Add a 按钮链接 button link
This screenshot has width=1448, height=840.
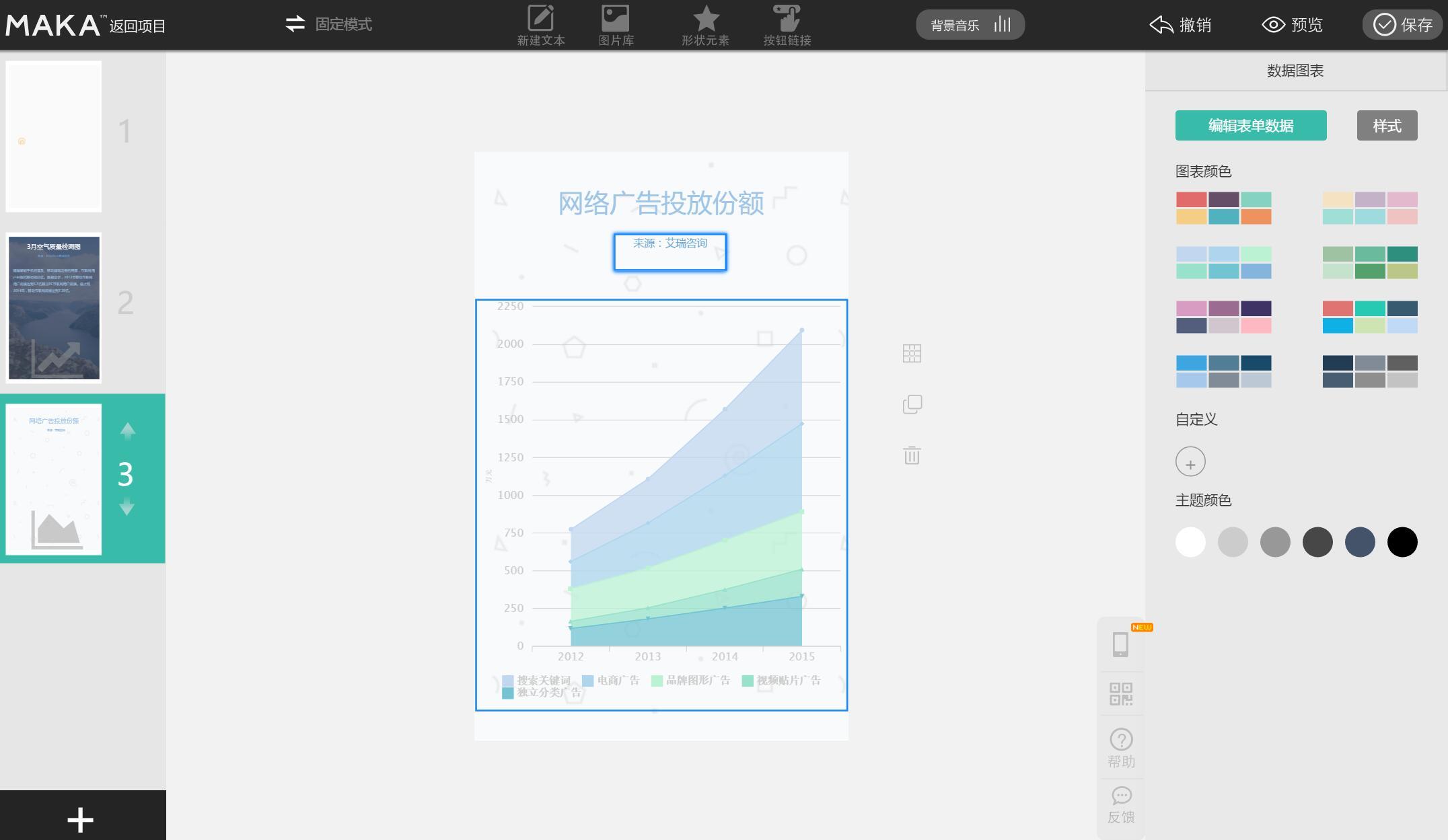click(787, 26)
